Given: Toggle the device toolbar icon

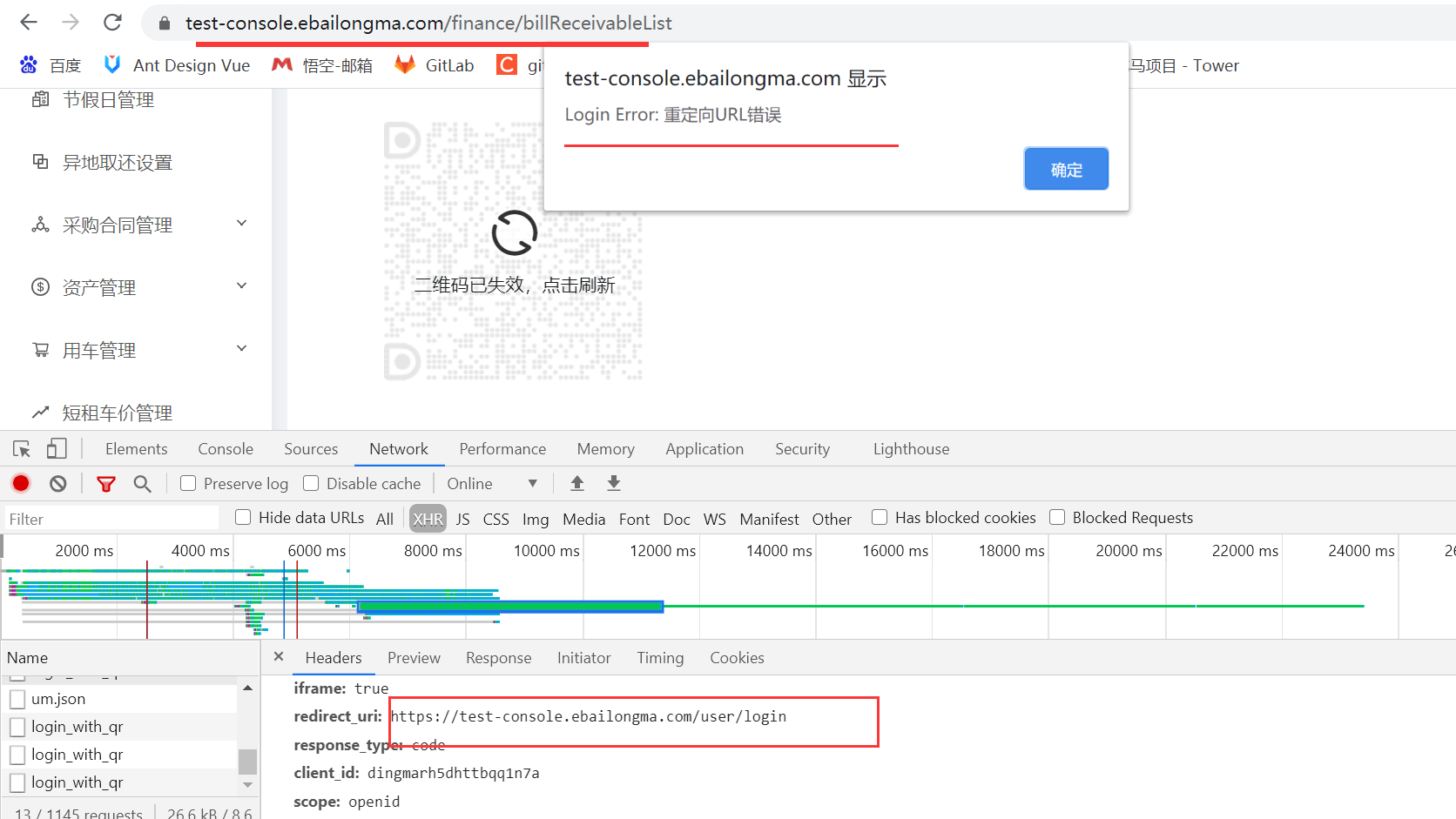Looking at the screenshot, I should point(57,449).
